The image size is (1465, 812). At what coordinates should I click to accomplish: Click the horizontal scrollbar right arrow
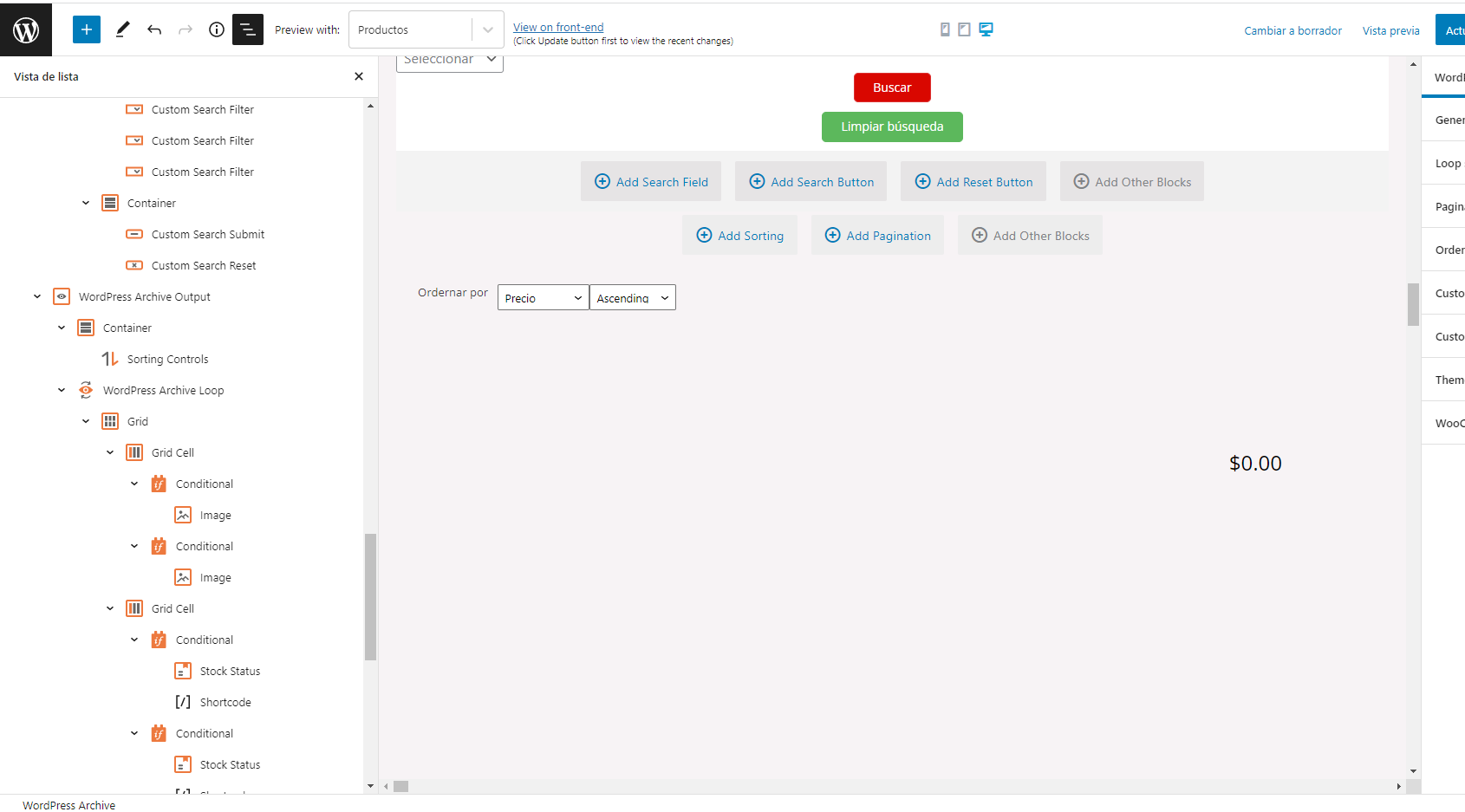1398,786
